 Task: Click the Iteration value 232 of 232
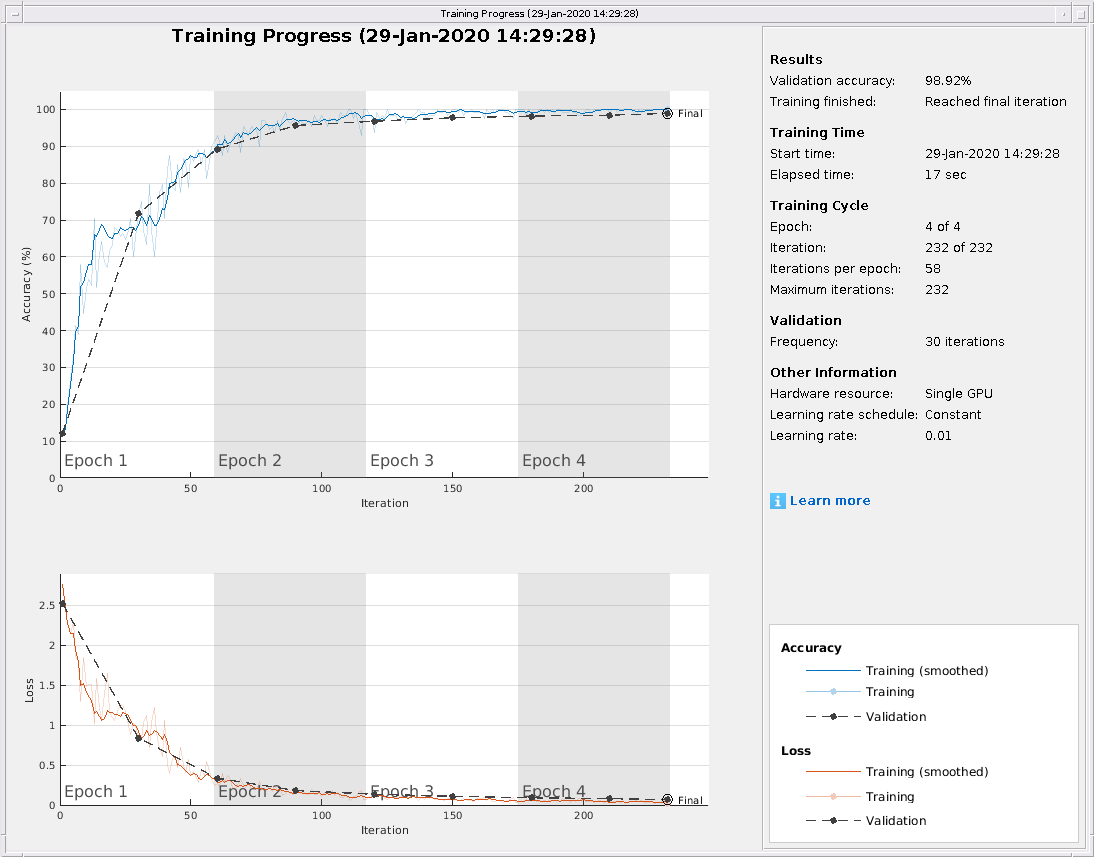tap(959, 247)
